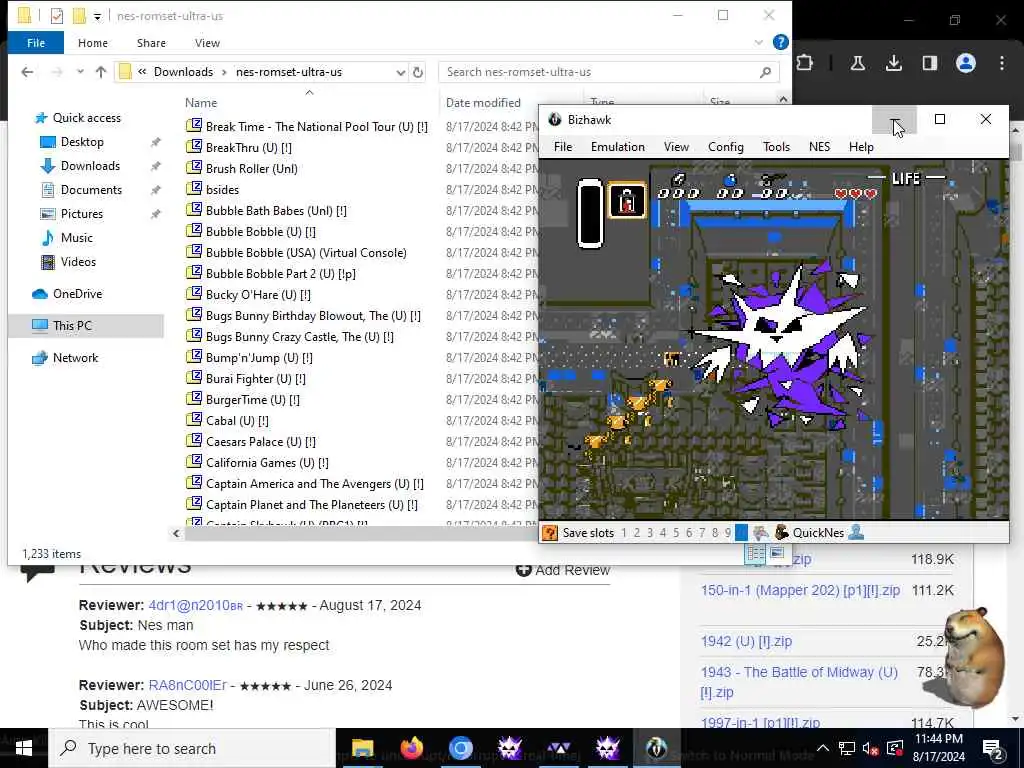The width and height of the screenshot is (1024, 768).
Task: Select Downloads in Quick access
Action: pyautogui.click(x=90, y=166)
